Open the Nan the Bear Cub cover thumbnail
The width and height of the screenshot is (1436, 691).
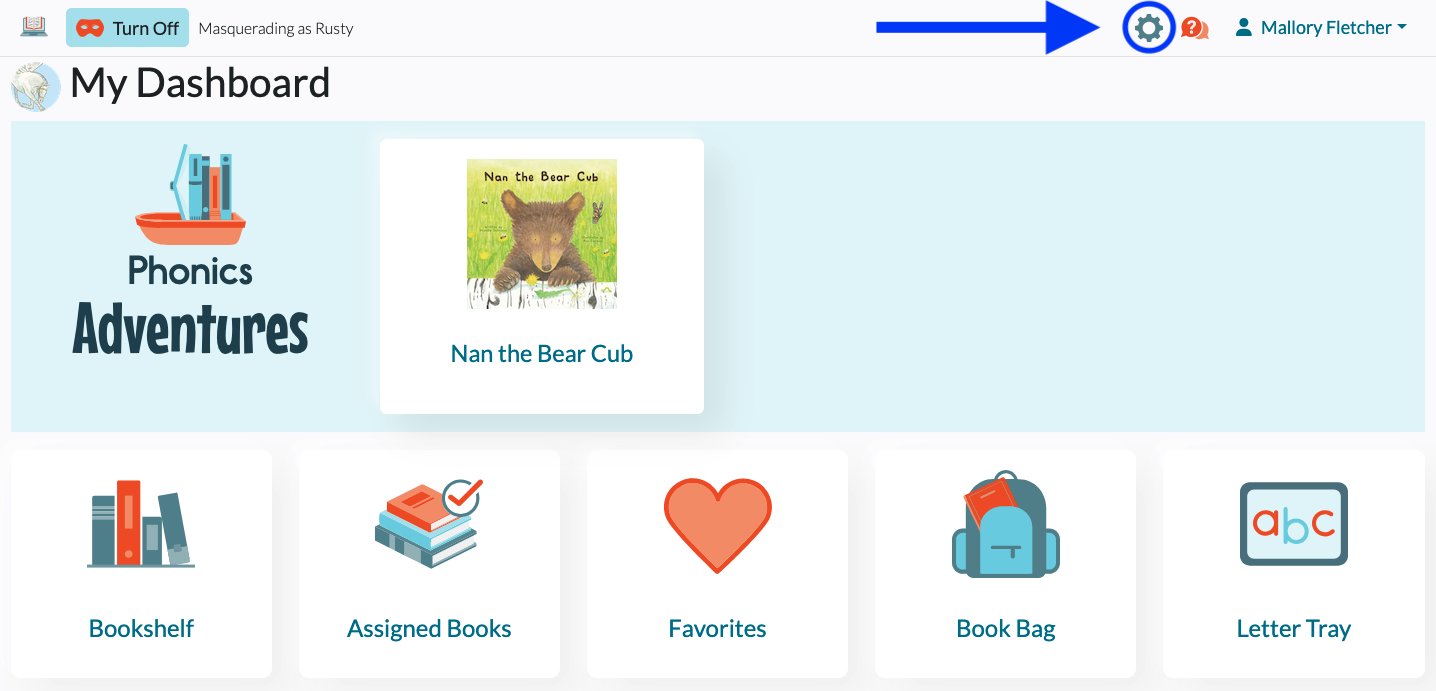point(542,234)
